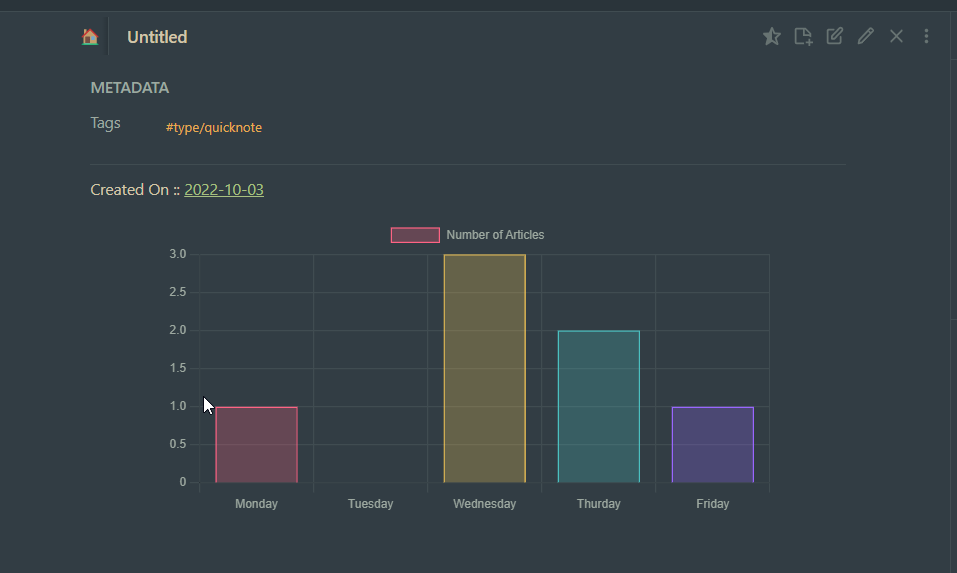Click the Created On text
The image size is (957, 573).
pos(129,190)
